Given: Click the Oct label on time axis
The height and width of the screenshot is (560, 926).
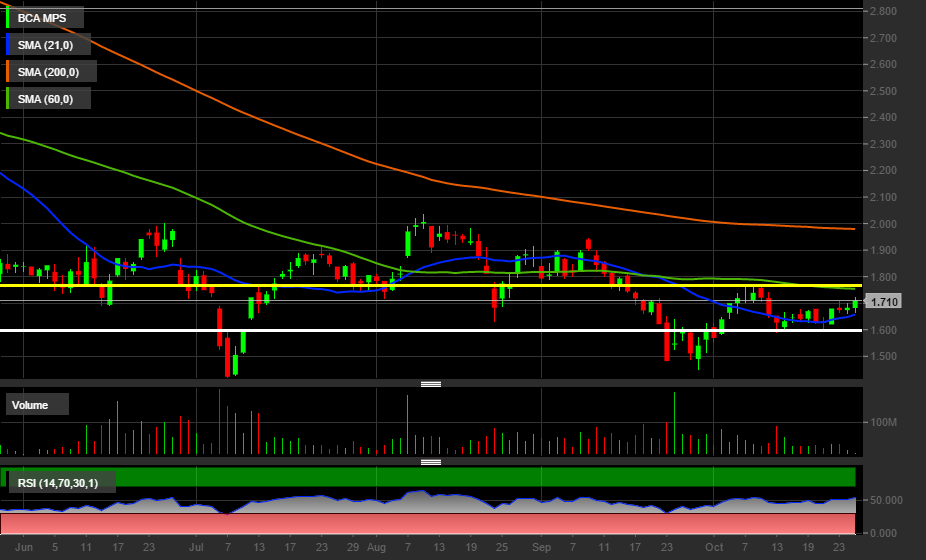Looking at the screenshot, I should pyautogui.click(x=714, y=547).
